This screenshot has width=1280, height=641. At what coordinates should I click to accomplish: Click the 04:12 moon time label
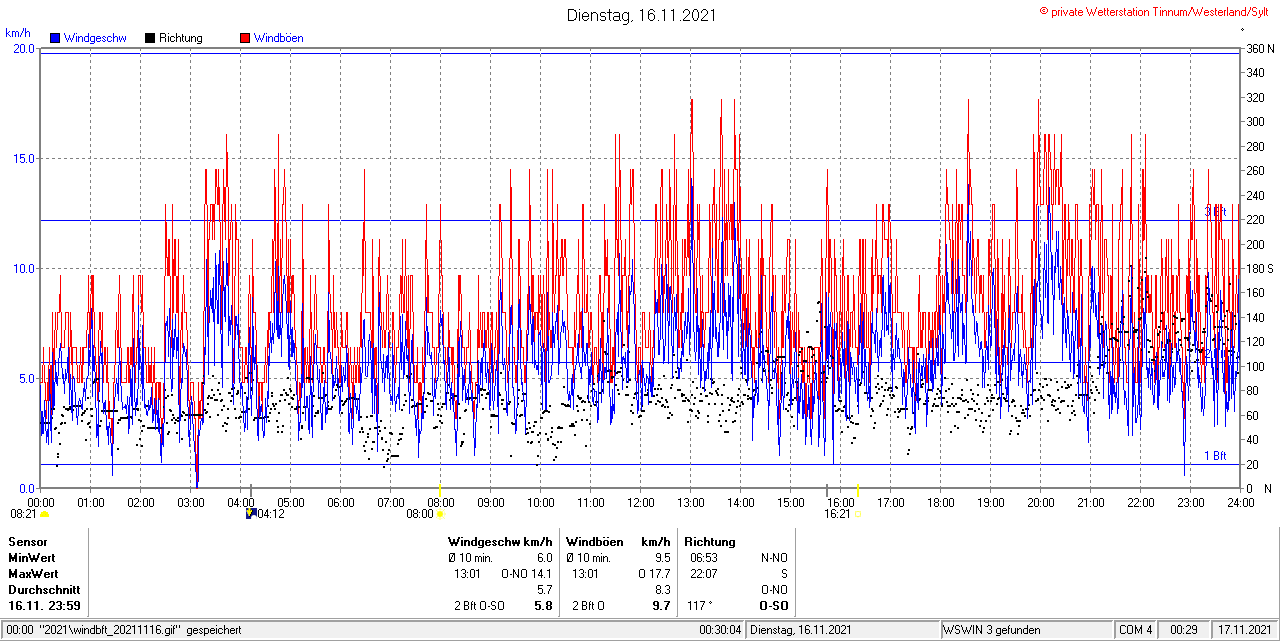point(272,514)
